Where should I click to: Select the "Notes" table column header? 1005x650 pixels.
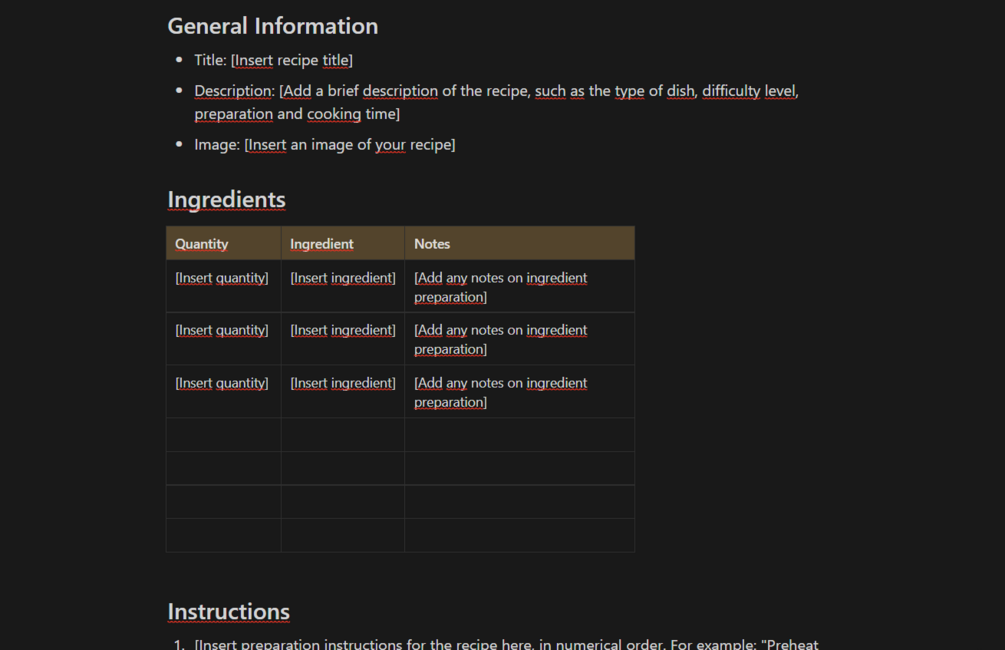pyautogui.click(x=432, y=244)
